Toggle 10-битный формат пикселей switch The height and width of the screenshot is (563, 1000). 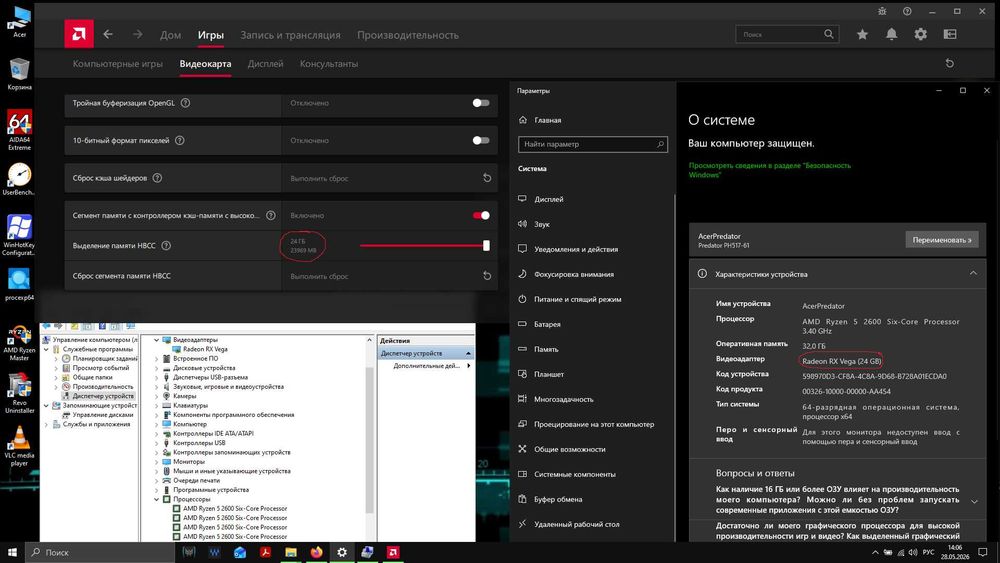coord(481,140)
